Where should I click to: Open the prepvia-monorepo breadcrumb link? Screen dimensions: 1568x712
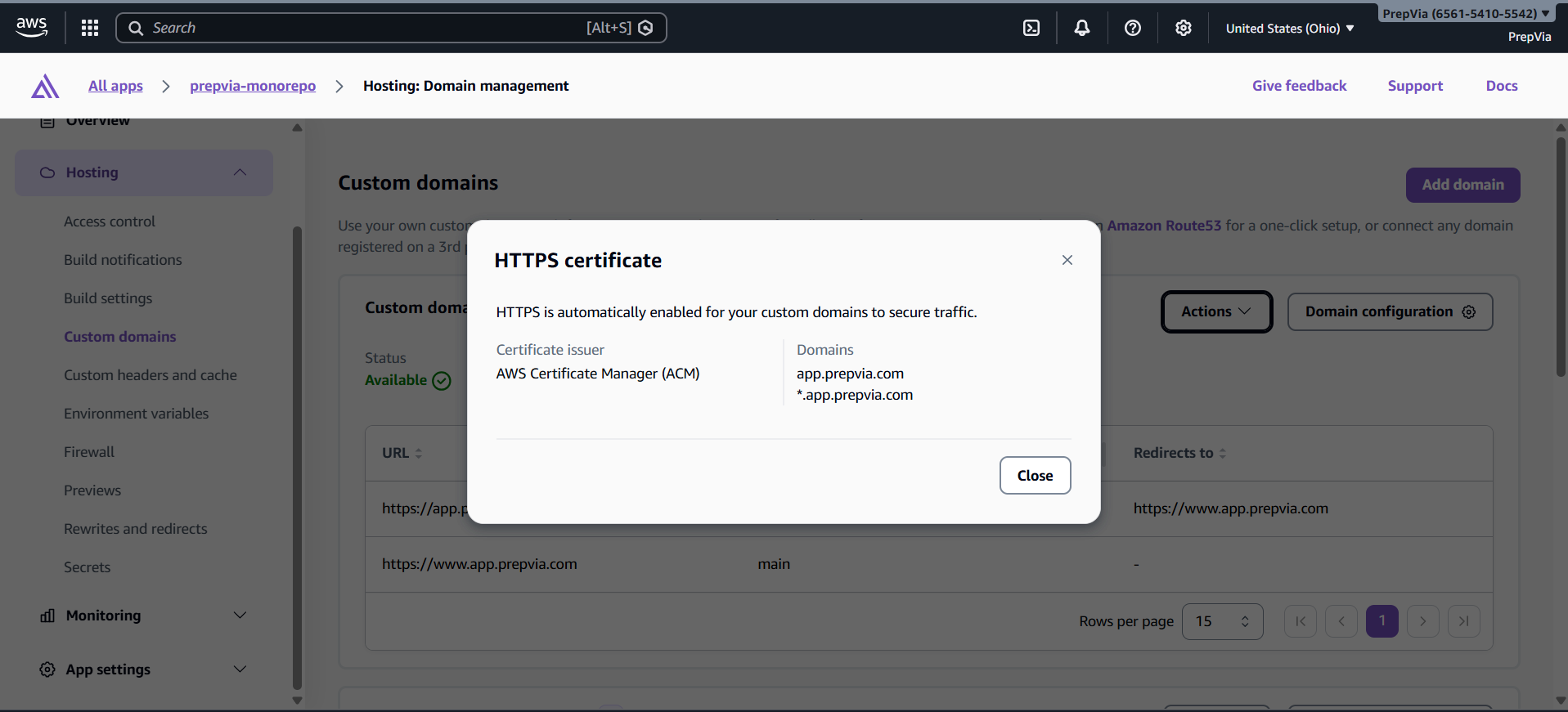(x=253, y=86)
